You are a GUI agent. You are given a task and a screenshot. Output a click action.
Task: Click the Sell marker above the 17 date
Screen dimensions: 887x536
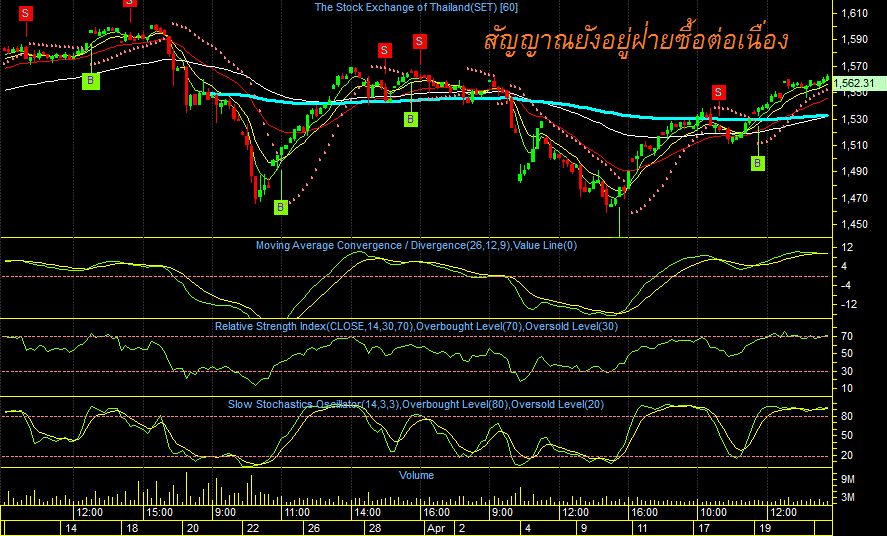point(718,92)
